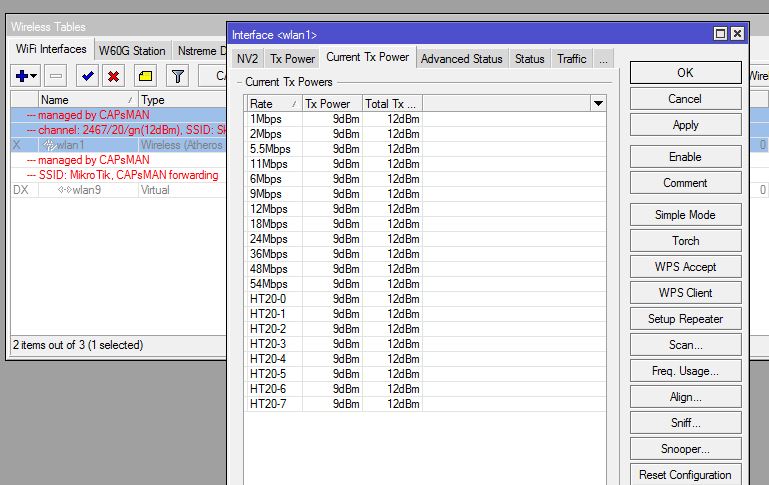Click the Cancel button
The height and width of the screenshot is (485, 769).
[x=685, y=99]
